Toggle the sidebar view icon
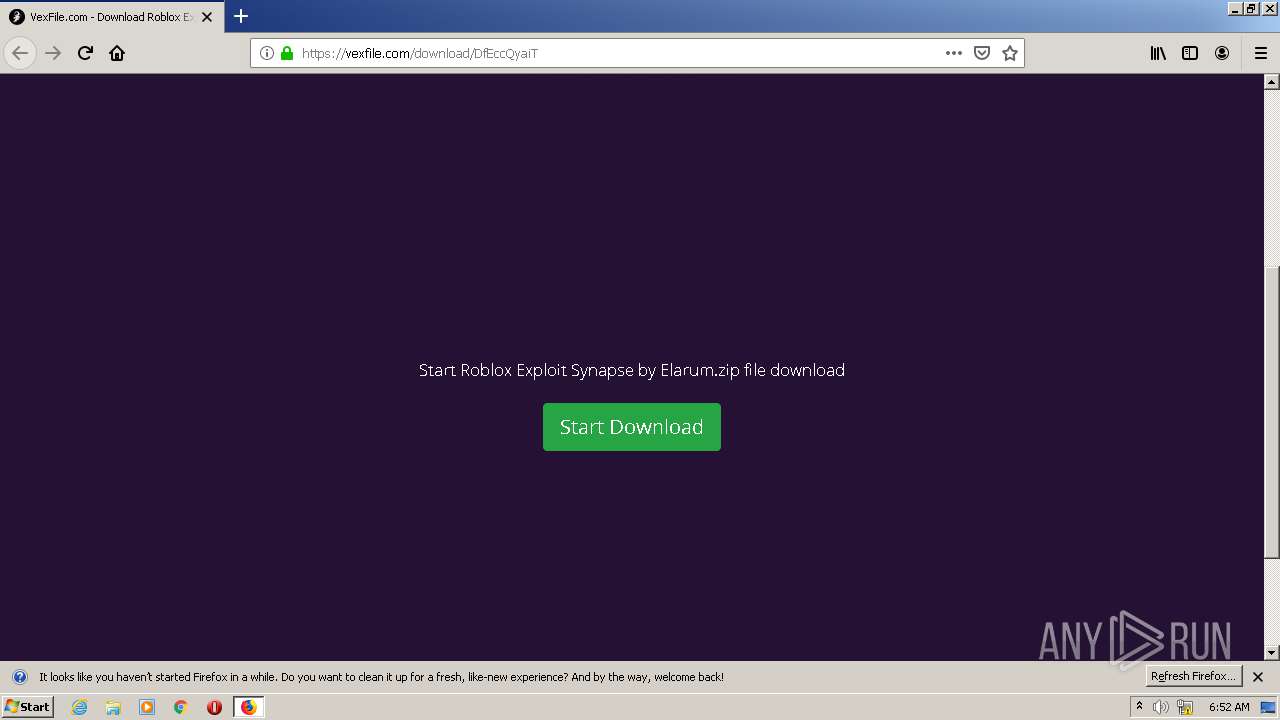1280x720 pixels. (1190, 53)
